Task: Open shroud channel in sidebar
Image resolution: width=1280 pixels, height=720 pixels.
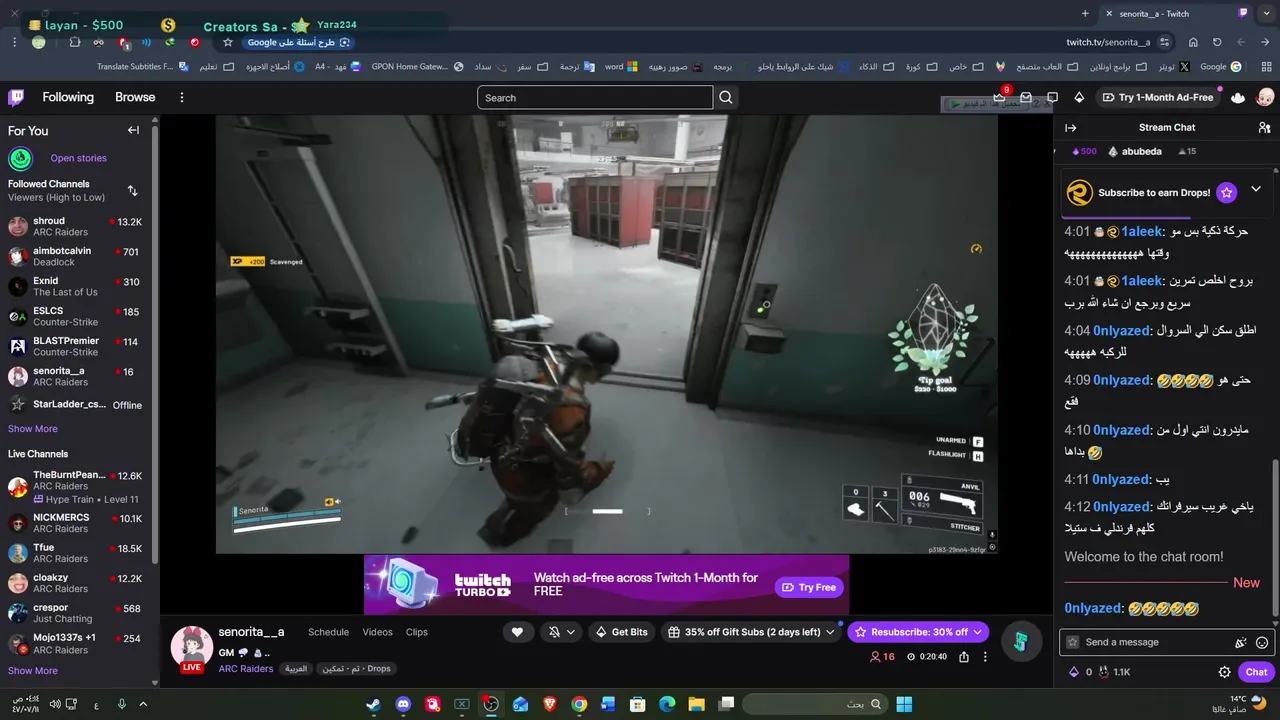Action: (75, 226)
